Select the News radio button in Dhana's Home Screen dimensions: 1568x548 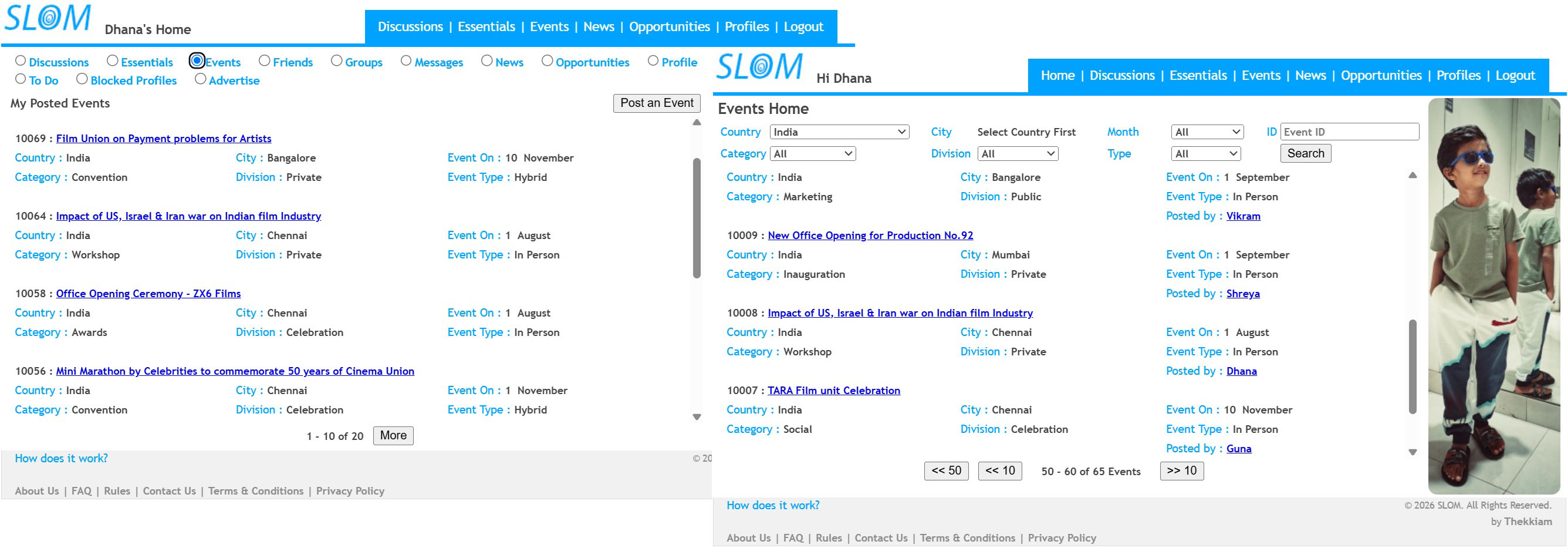[486, 61]
